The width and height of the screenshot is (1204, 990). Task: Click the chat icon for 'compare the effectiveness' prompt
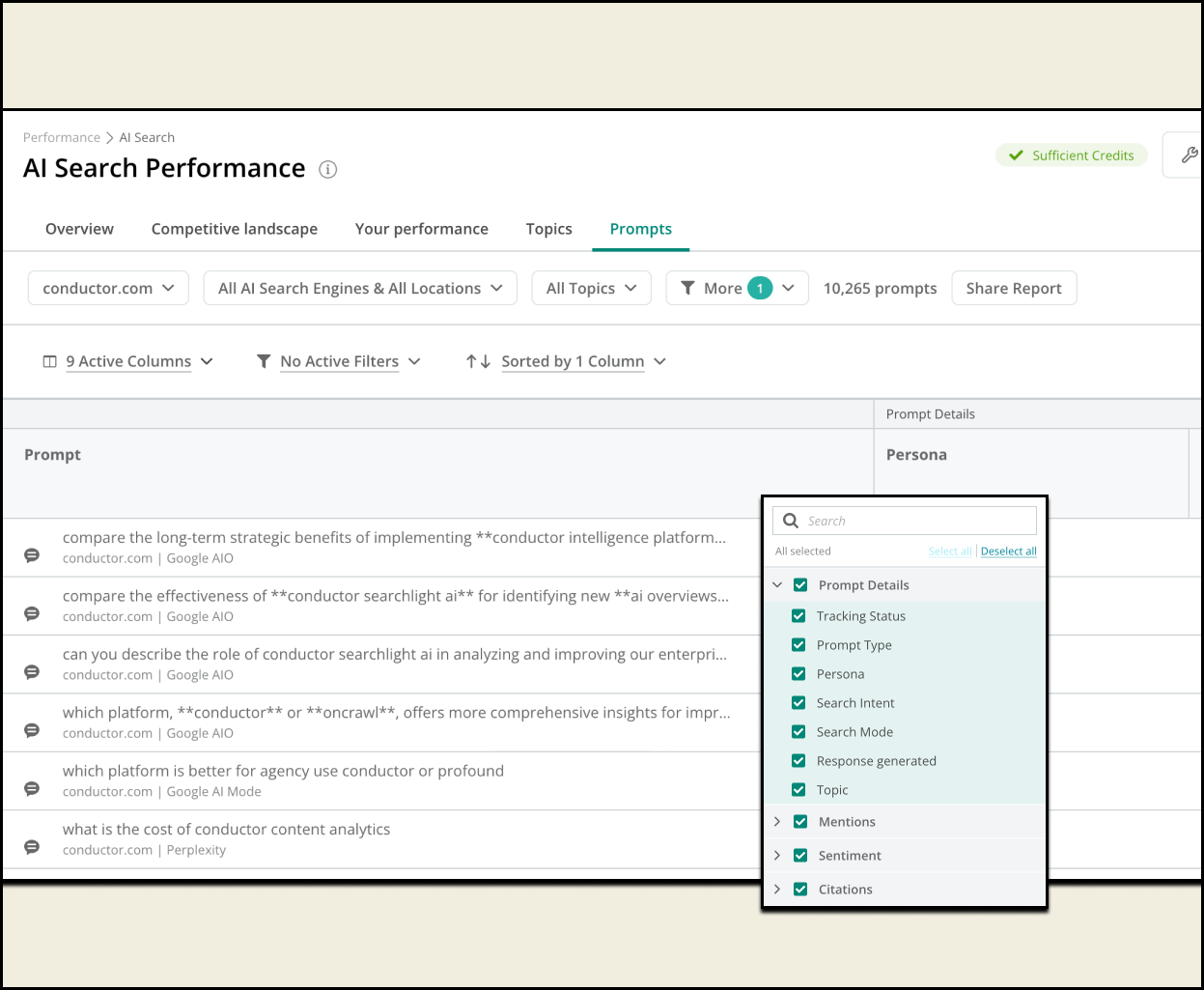32,613
